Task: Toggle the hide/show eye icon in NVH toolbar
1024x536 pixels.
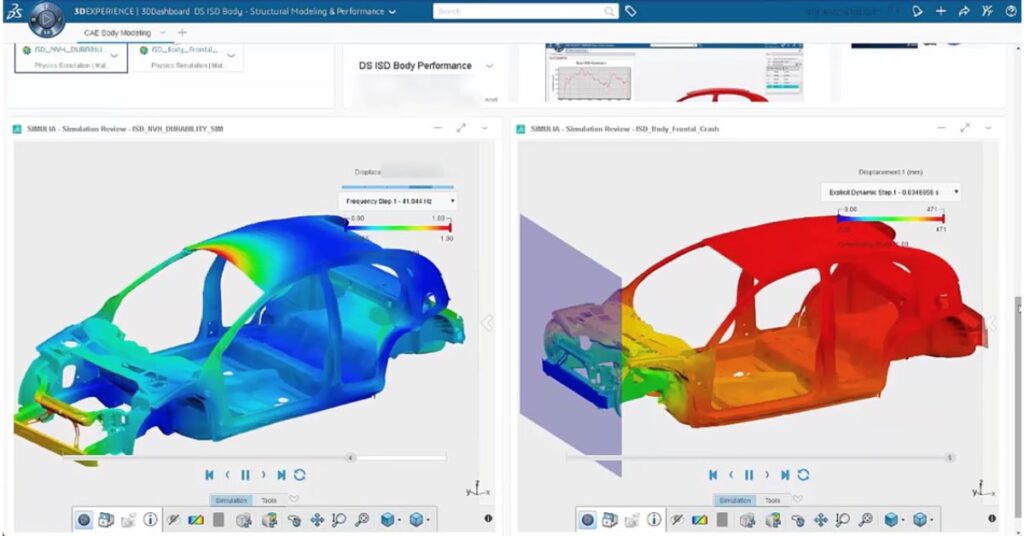Action: pos(173,520)
